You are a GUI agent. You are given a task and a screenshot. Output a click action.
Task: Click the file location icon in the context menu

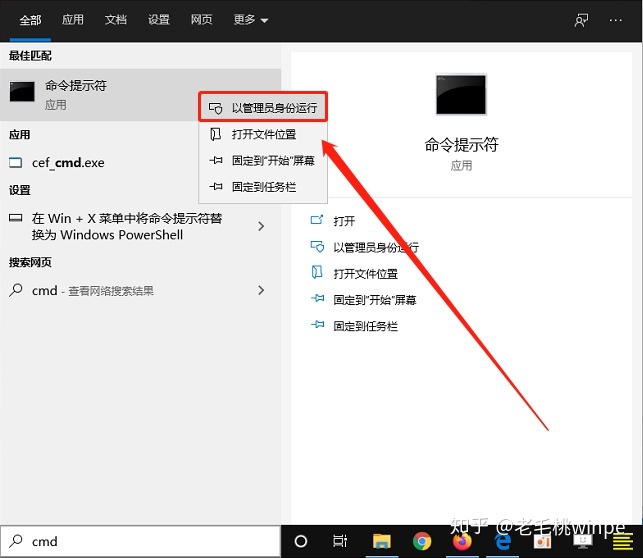(215, 134)
